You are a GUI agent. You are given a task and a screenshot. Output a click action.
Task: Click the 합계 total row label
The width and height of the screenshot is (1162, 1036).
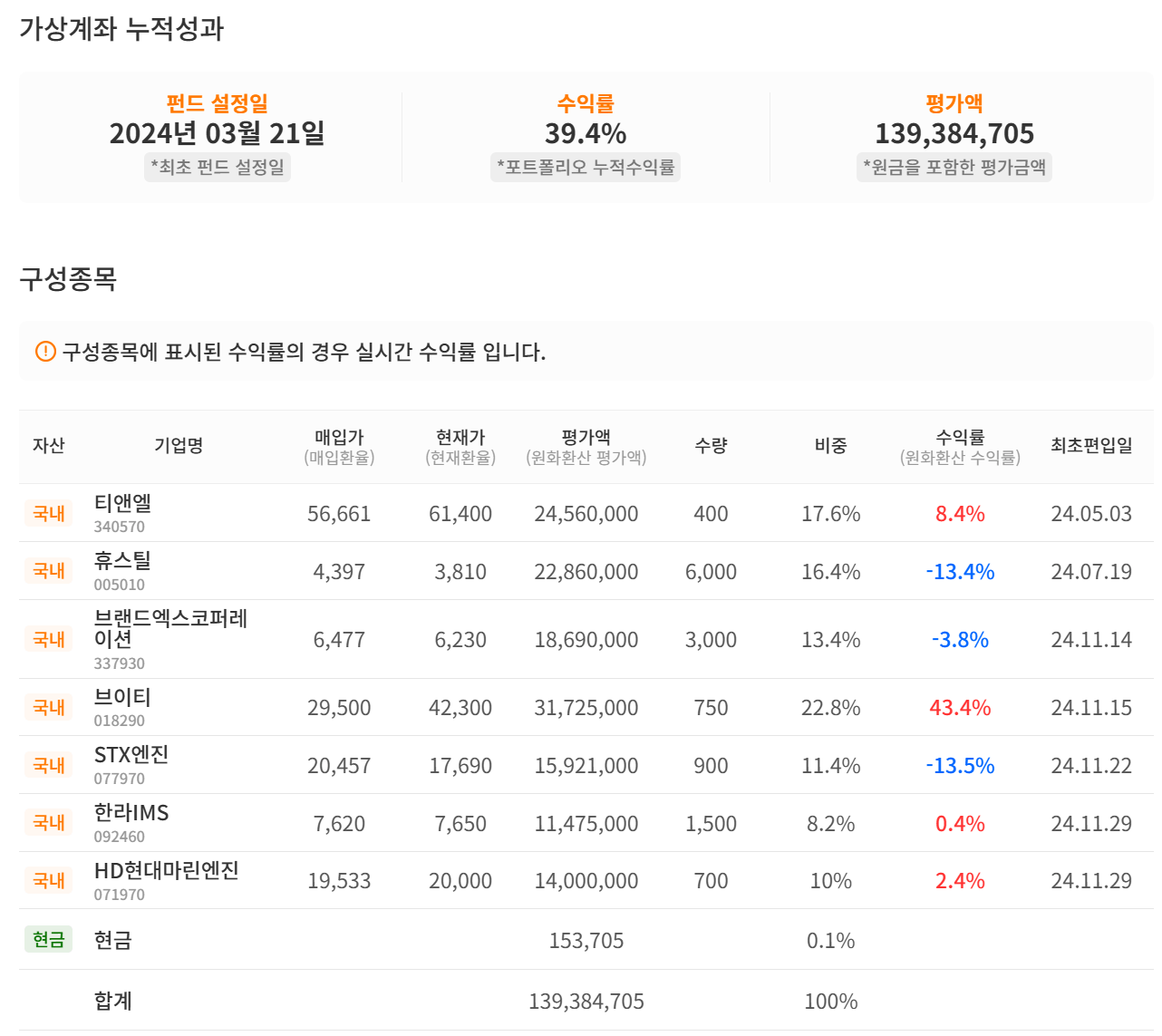point(113,1001)
